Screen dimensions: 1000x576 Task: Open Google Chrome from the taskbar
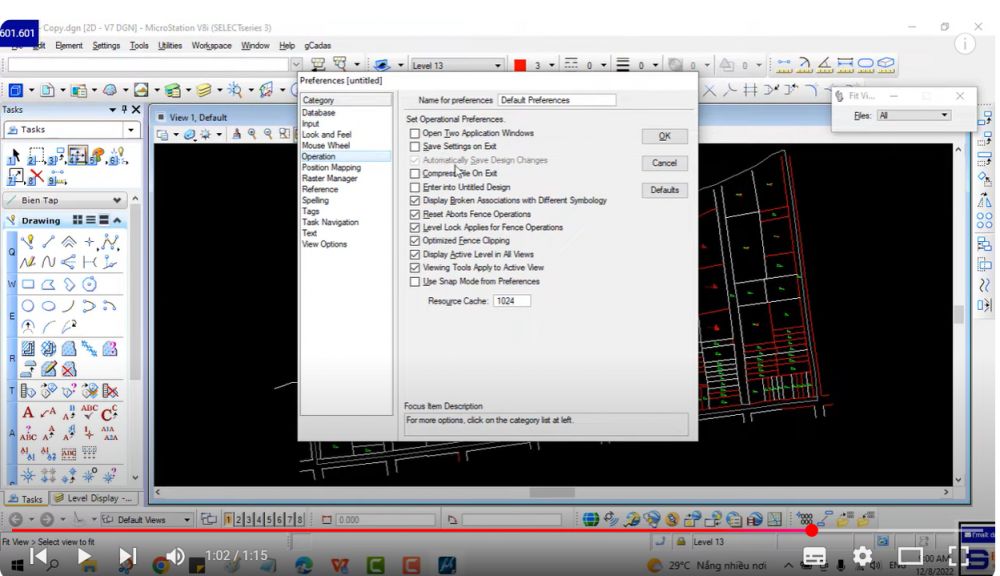[x=160, y=565]
